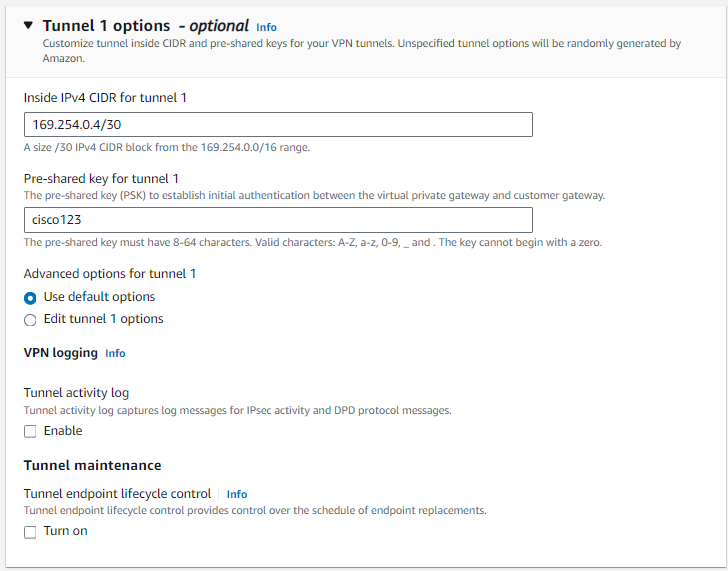
Task: Click the Tunnel 1 options heading text
Action: pos(112,26)
